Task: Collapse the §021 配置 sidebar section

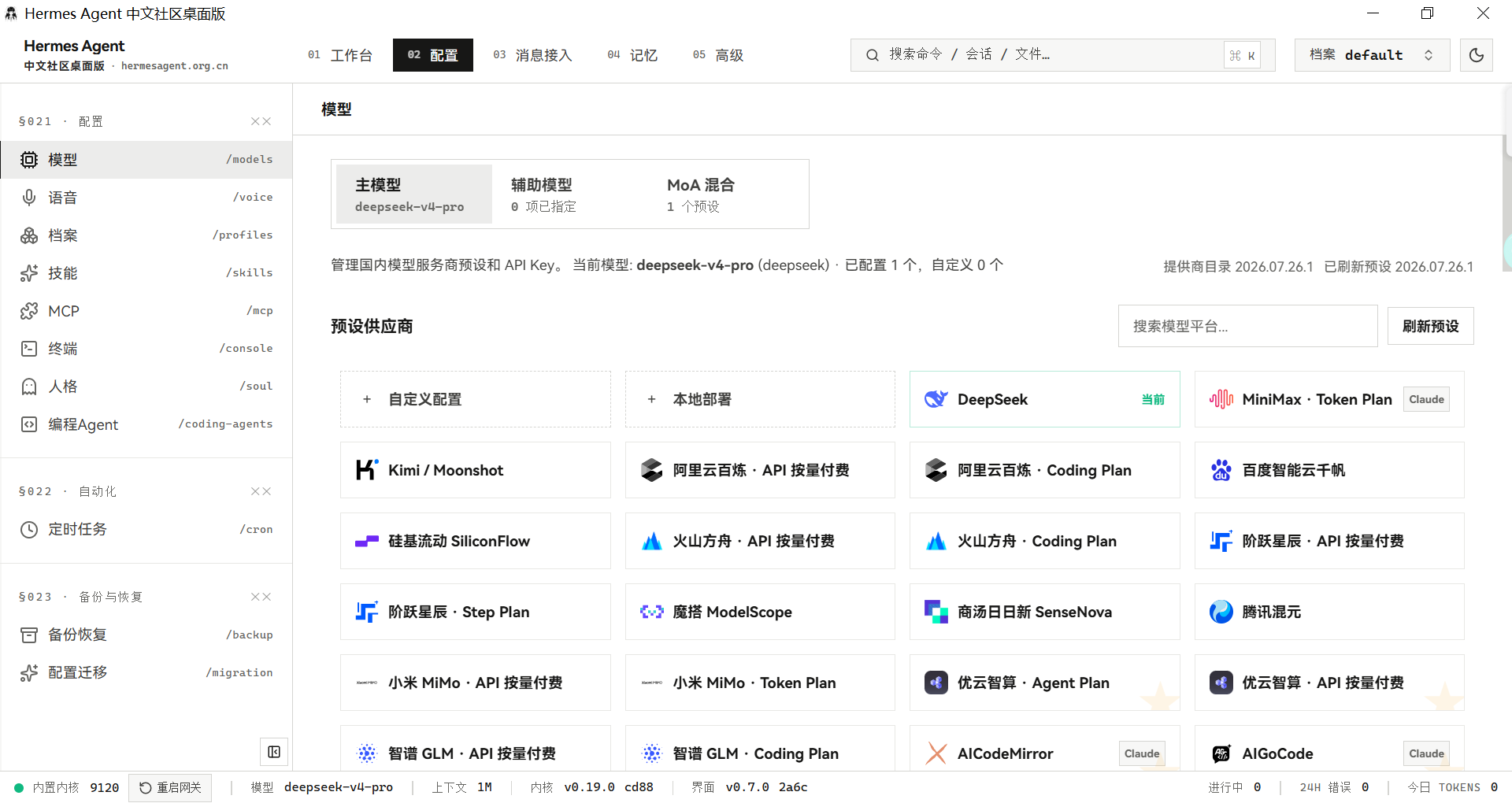Action: [x=261, y=121]
